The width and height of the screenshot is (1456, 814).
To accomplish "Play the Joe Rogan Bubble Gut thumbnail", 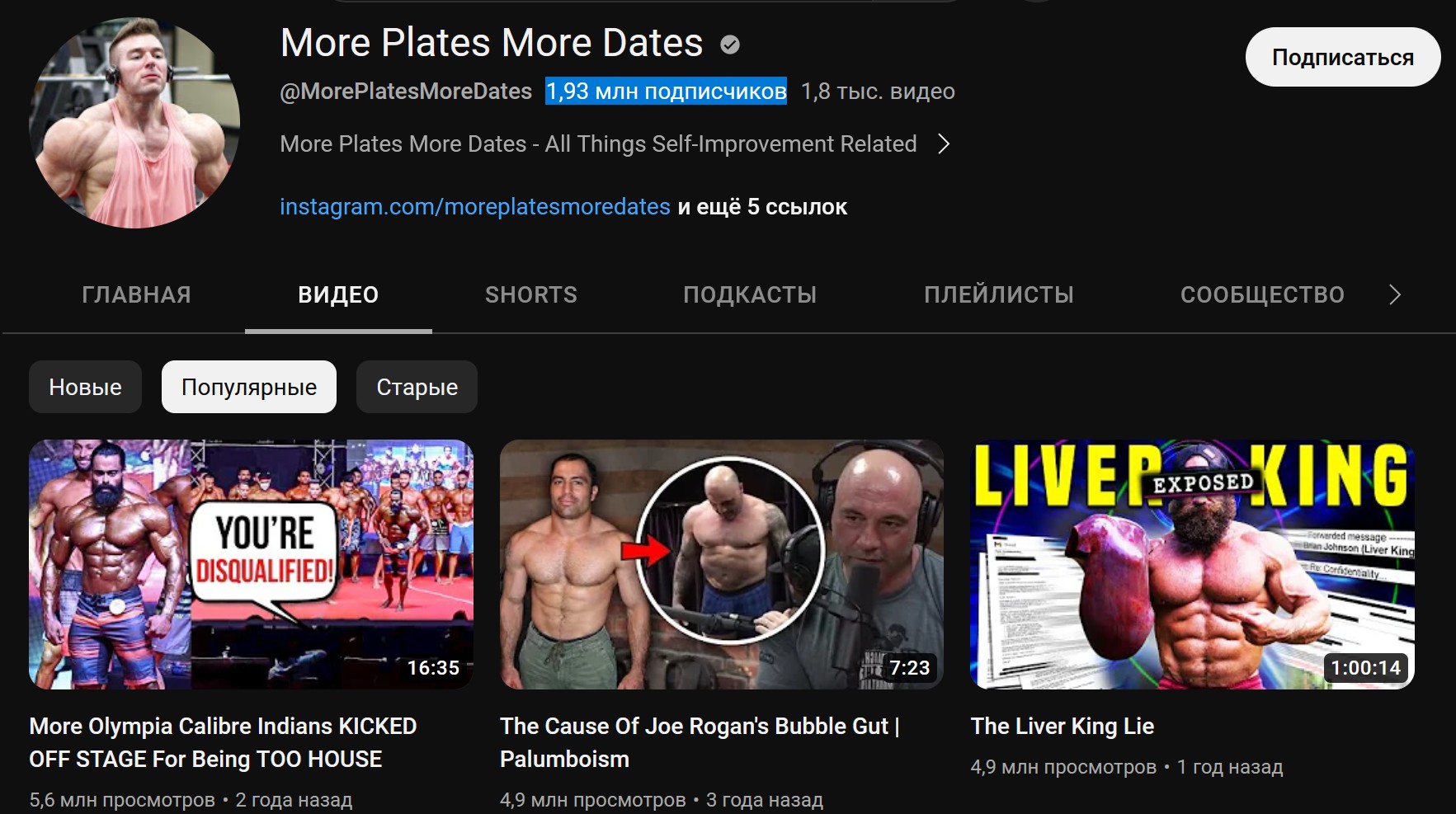I will click(x=722, y=564).
